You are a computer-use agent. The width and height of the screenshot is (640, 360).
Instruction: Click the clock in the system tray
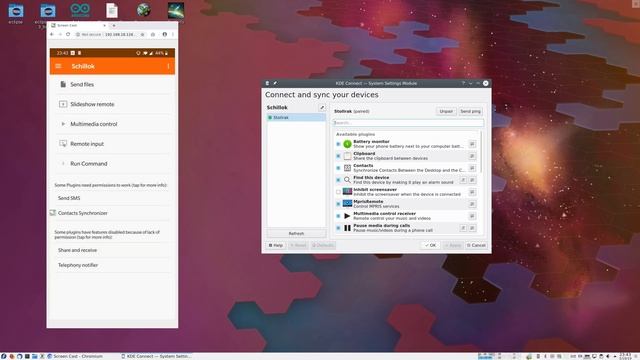click(626, 356)
